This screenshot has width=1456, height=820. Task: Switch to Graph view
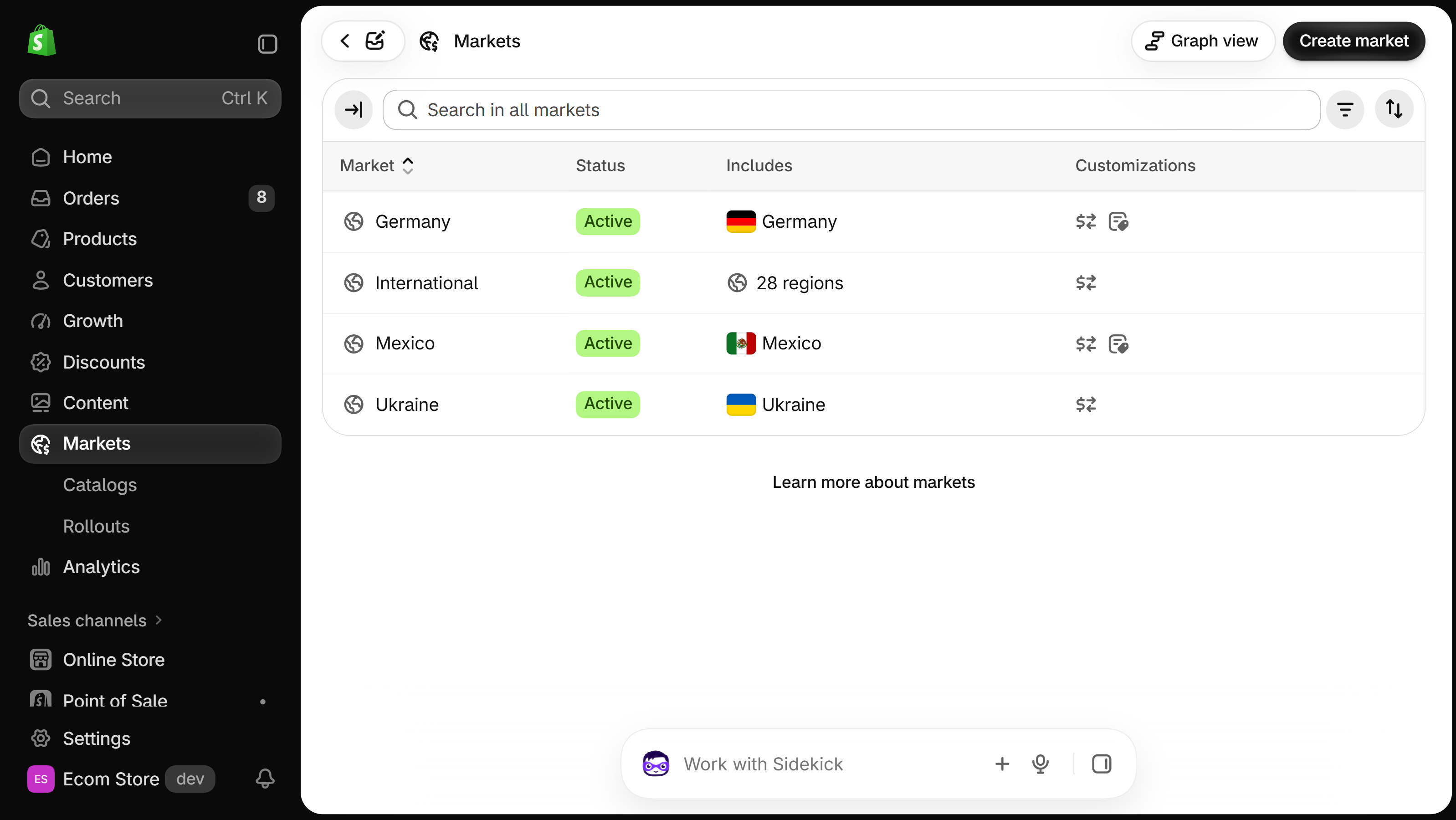tap(1203, 41)
